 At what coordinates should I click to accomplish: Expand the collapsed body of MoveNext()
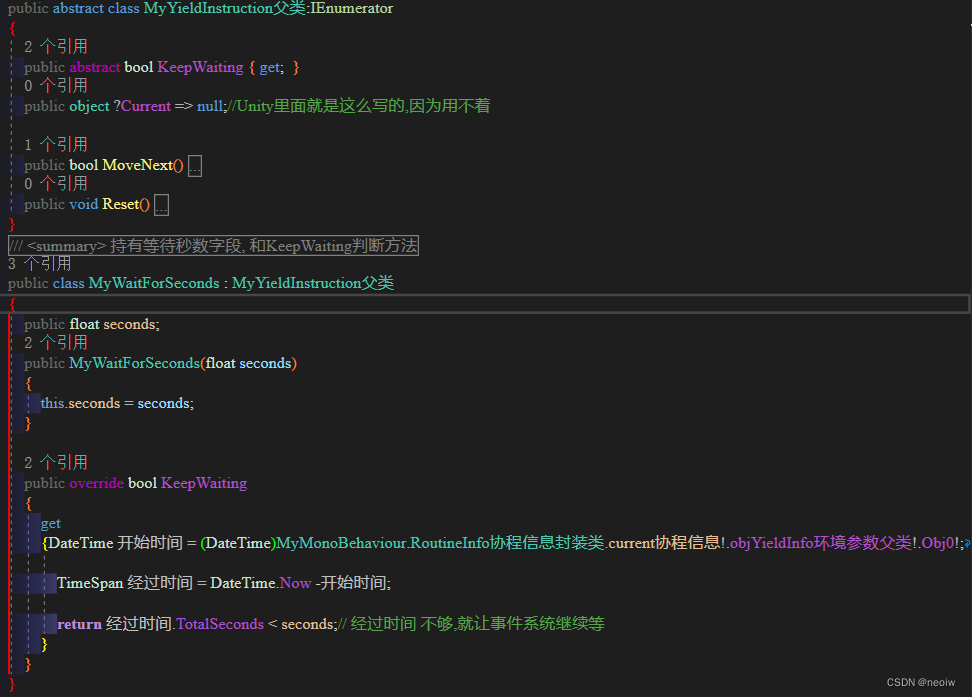click(x=195, y=165)
